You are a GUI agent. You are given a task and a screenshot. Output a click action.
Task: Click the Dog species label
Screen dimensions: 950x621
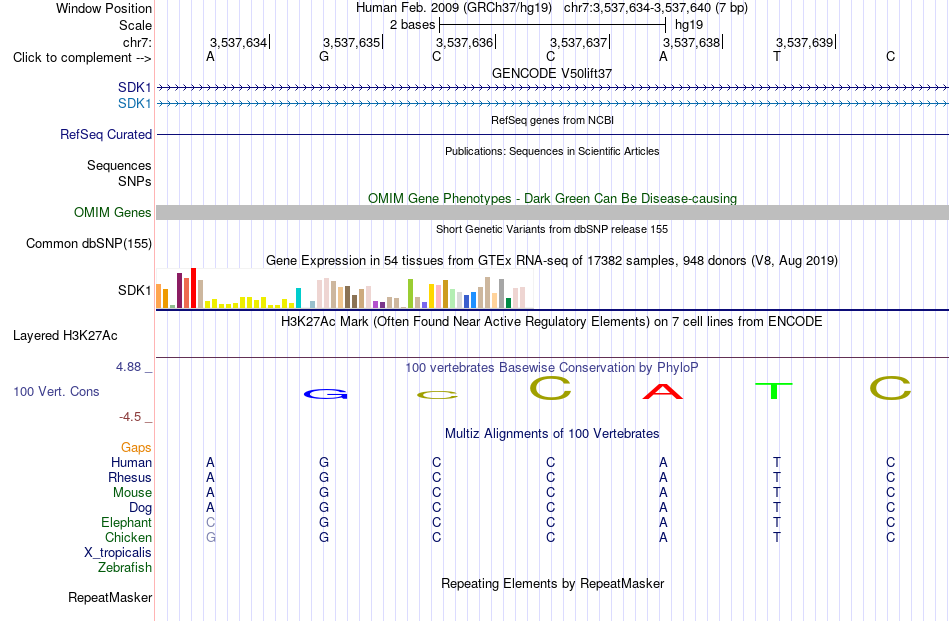click(141, 508)
